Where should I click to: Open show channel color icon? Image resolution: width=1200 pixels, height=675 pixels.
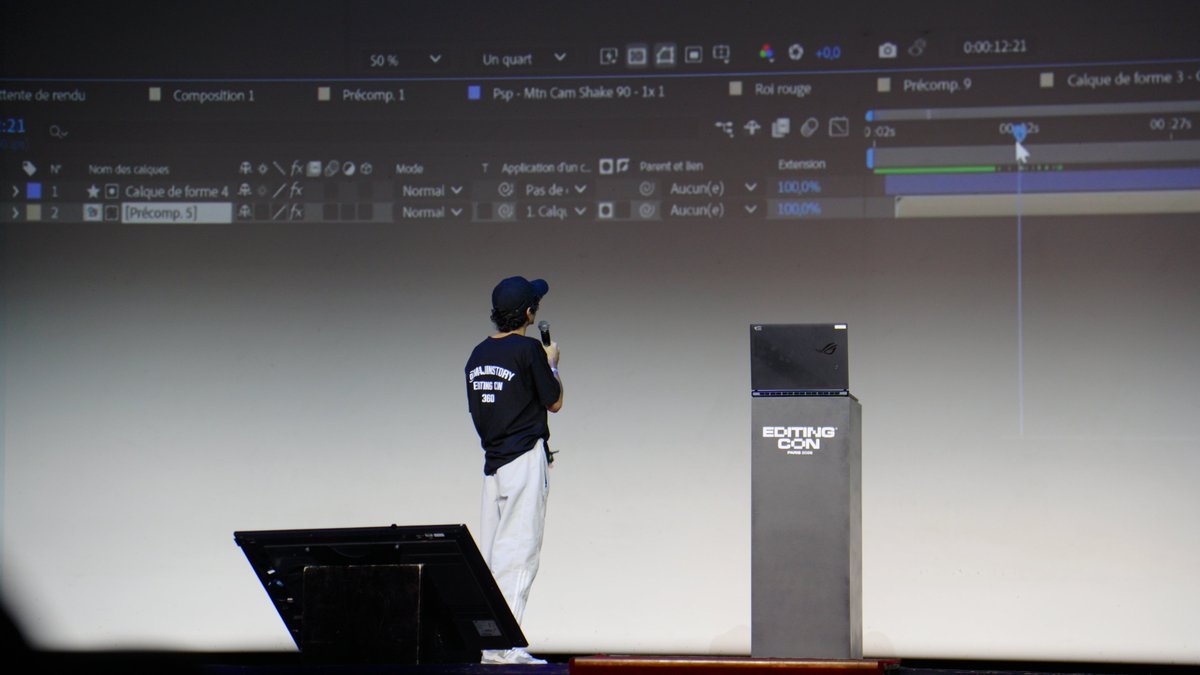(x=767, y=53)
